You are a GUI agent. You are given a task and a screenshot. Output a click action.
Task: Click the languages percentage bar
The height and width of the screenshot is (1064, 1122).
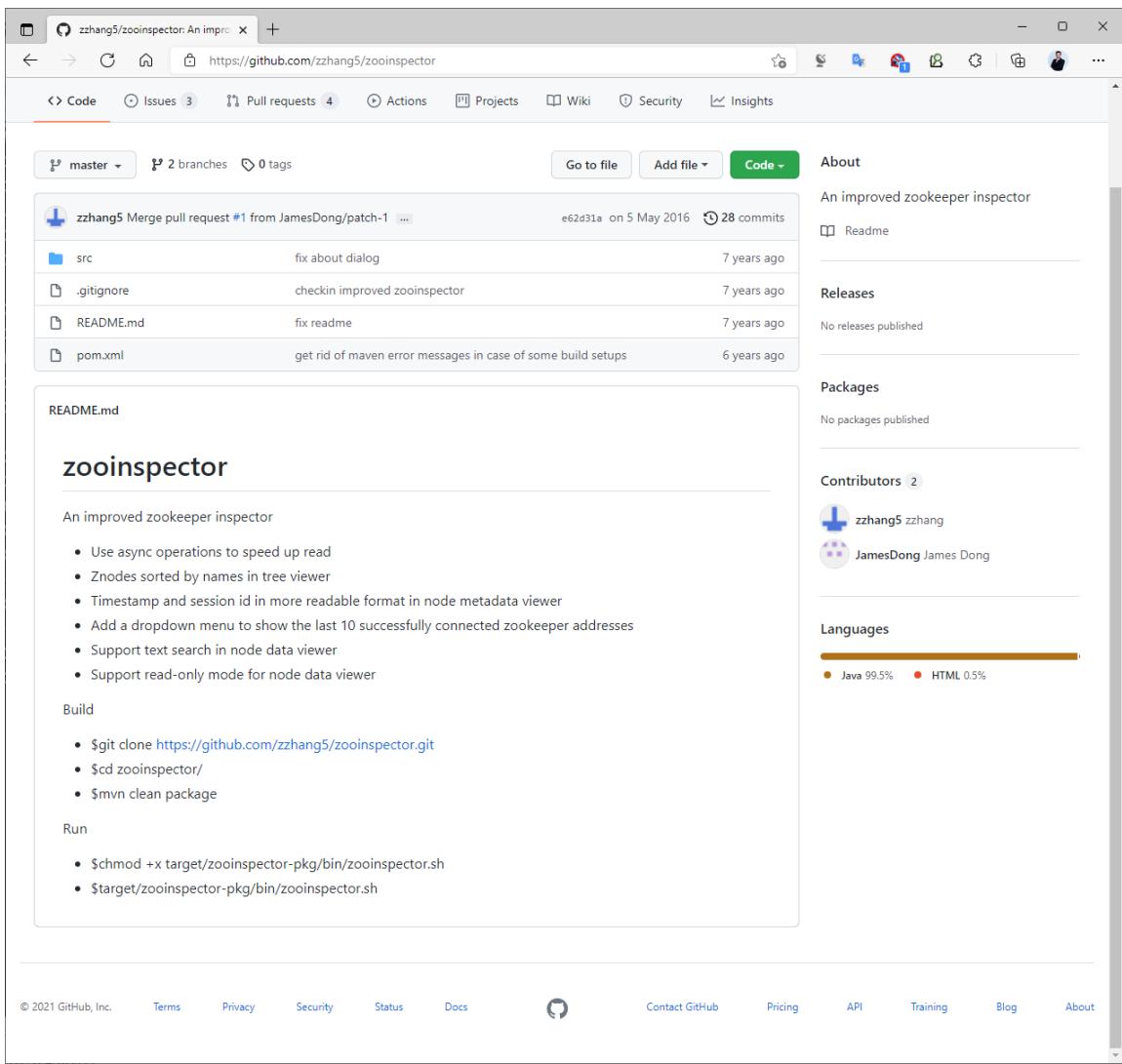click(x=949, y=655)
